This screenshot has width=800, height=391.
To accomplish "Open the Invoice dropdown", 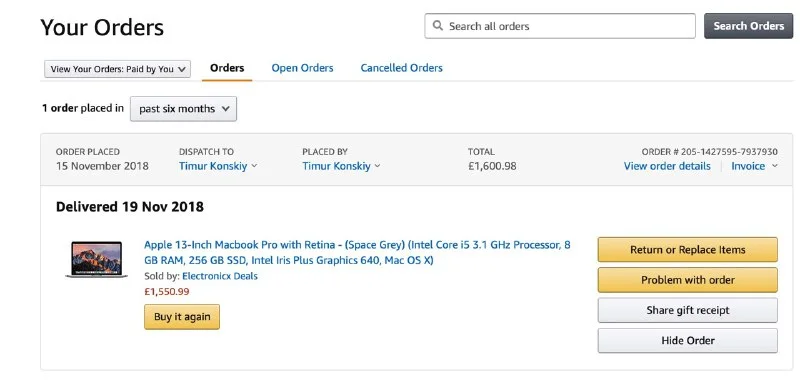I will point(754,166).
